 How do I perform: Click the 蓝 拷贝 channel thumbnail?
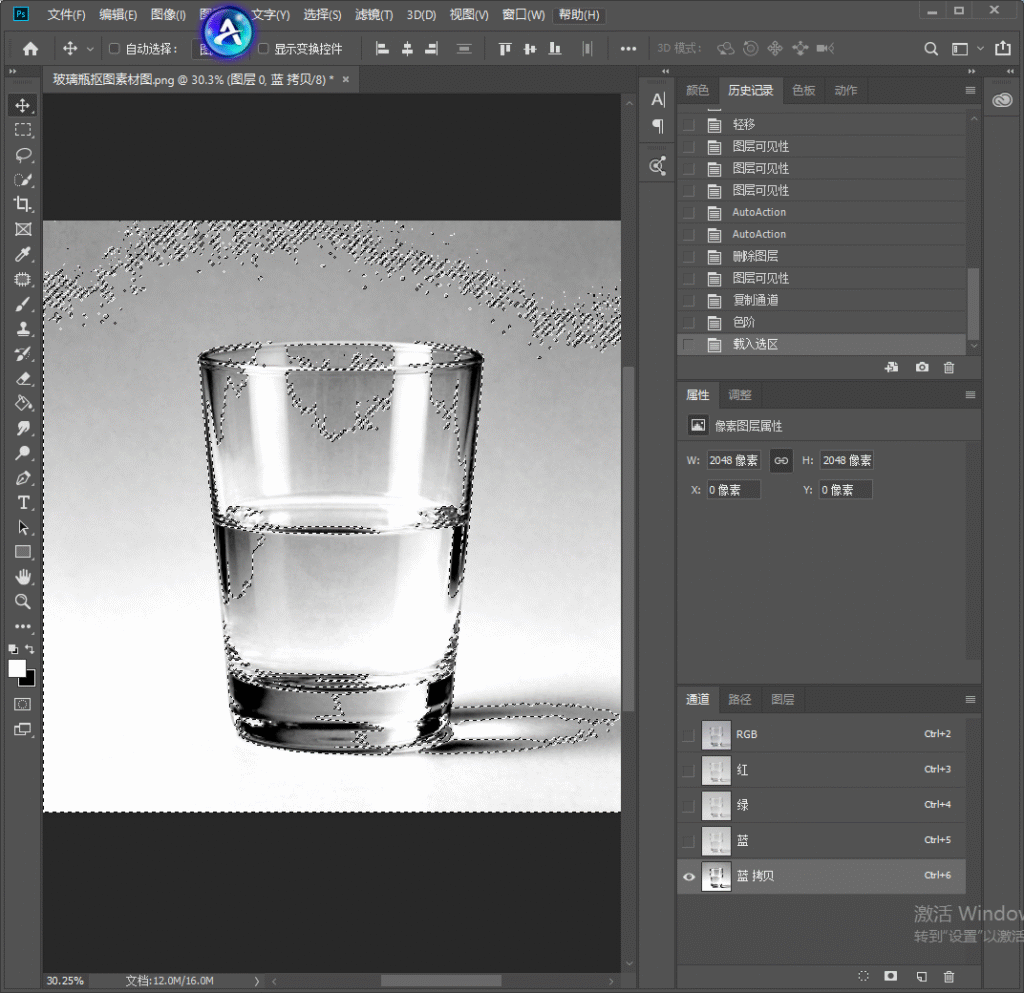716,876
